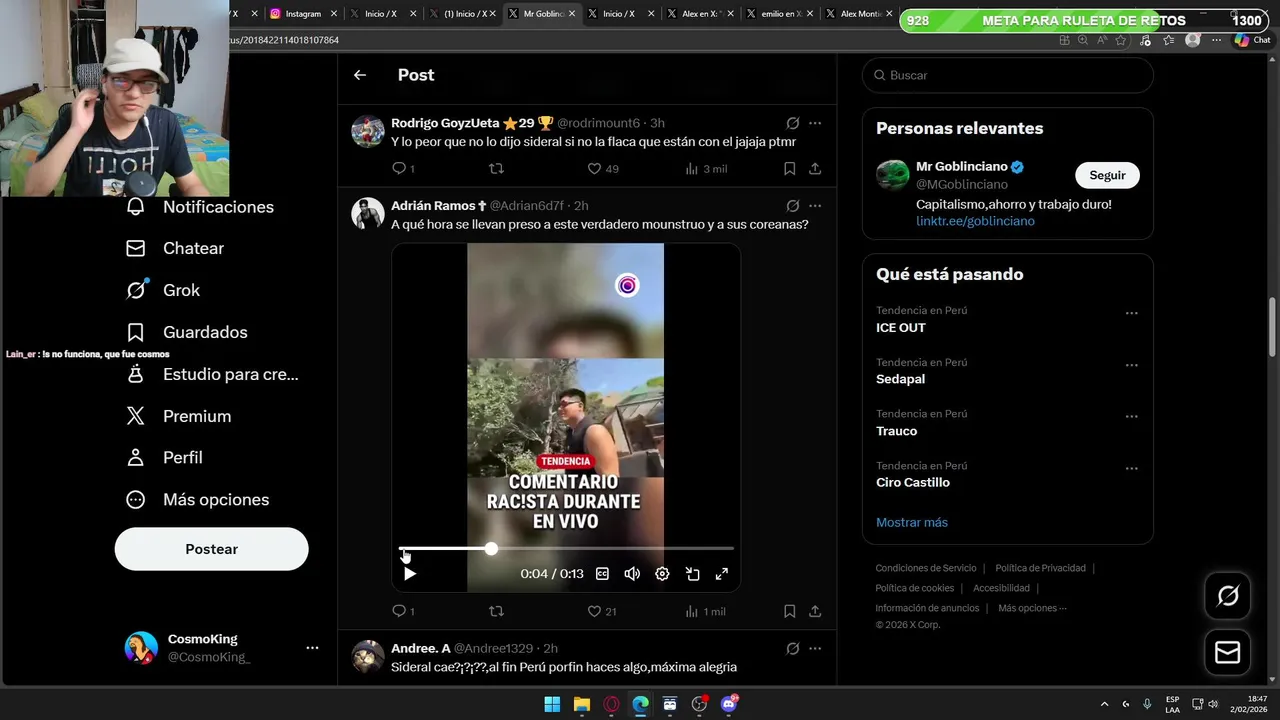The width and height of the screenshot is (1280, 720).
Task: Repost Adrián Ramos's post
Action: [496, 610]
